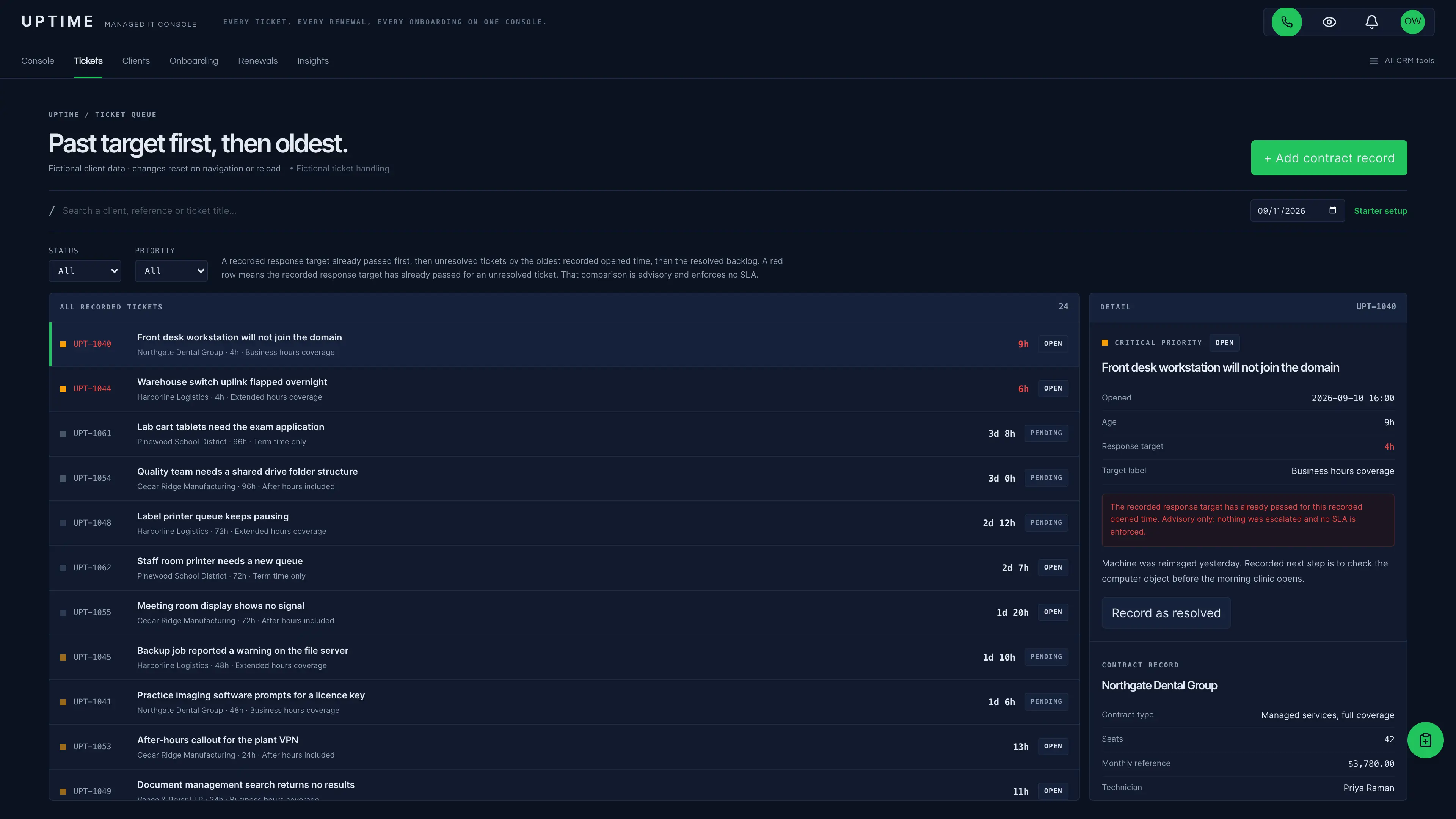
Task: Click the floating clipboard button at bottom right
Action: [x=1425, y=740]
